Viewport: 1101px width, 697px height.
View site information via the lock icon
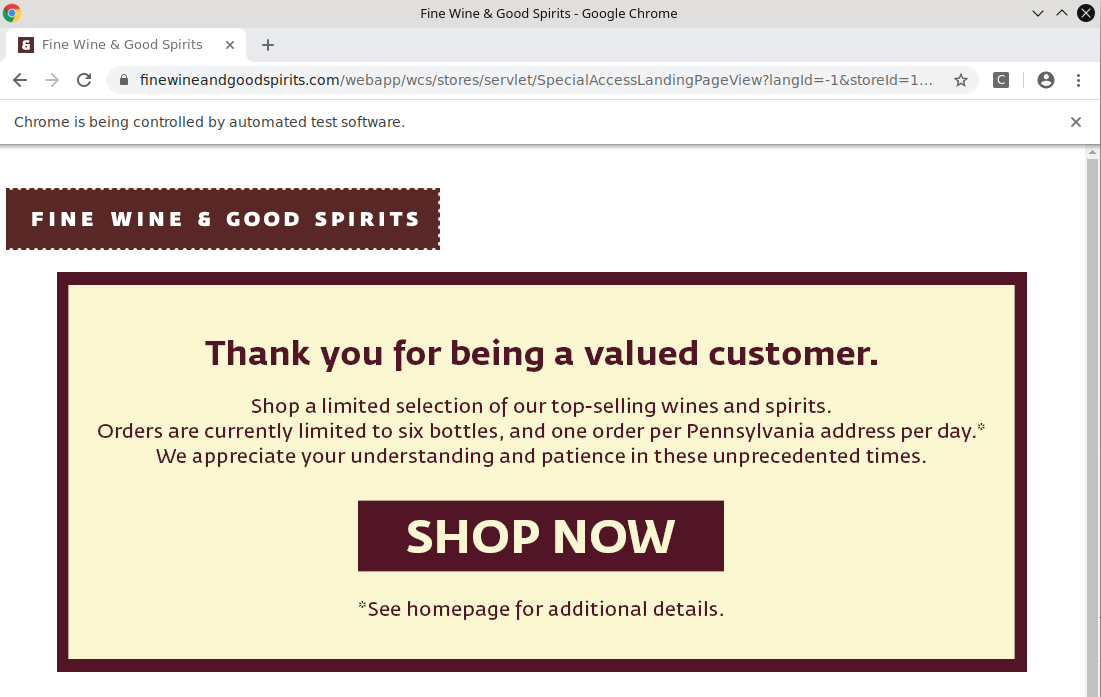click(124, 80)
